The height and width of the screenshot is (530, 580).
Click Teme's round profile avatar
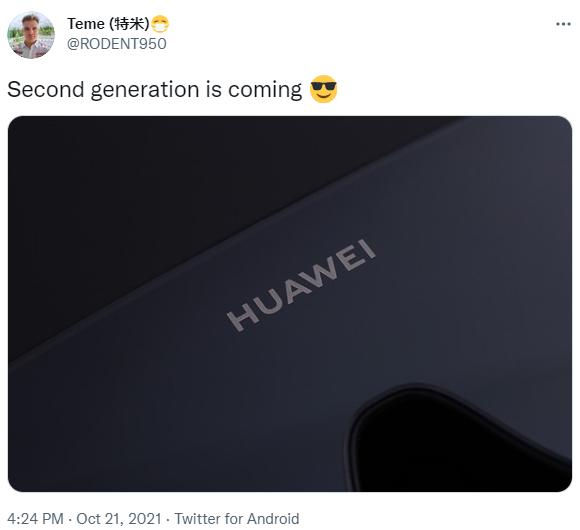pos(31,35)
